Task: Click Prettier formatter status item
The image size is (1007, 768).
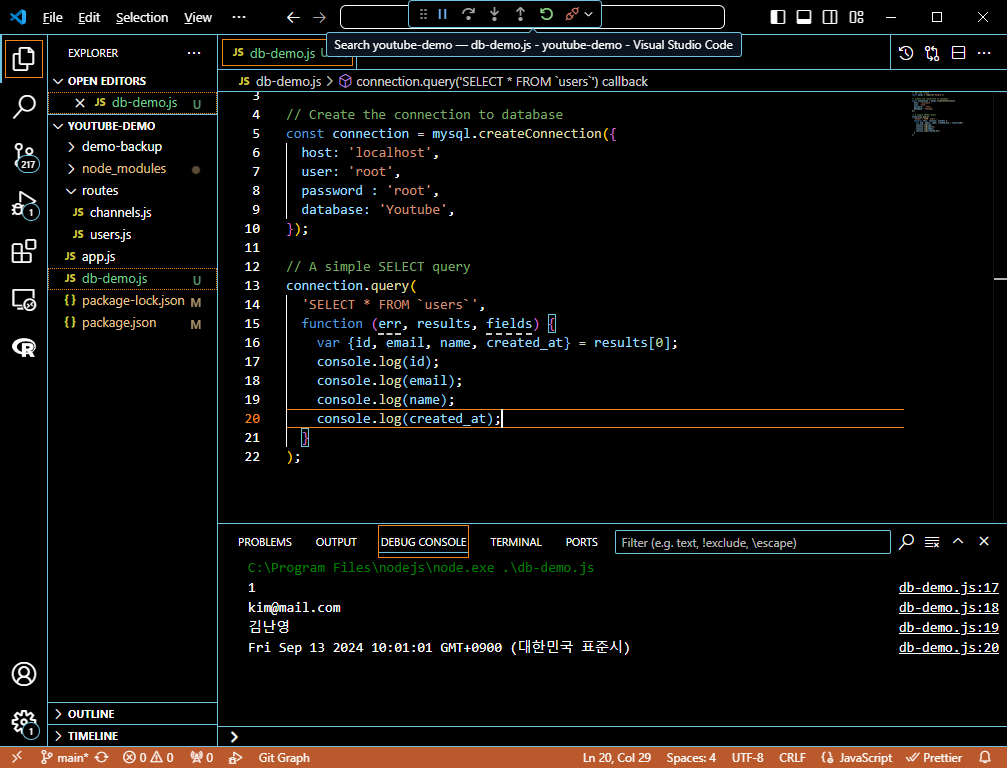Action: (x=934, y=758)
